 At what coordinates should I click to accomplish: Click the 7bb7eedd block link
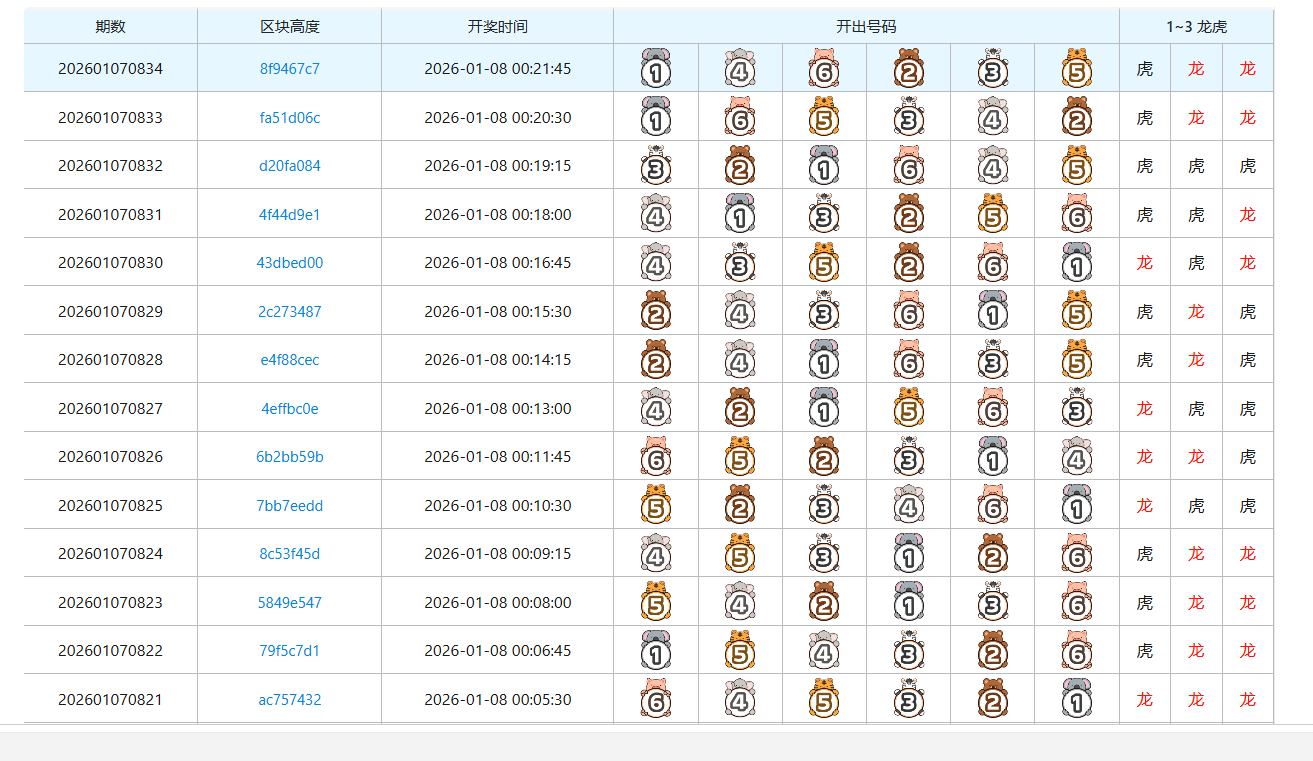pyautogui.click(x=289, y=506)
